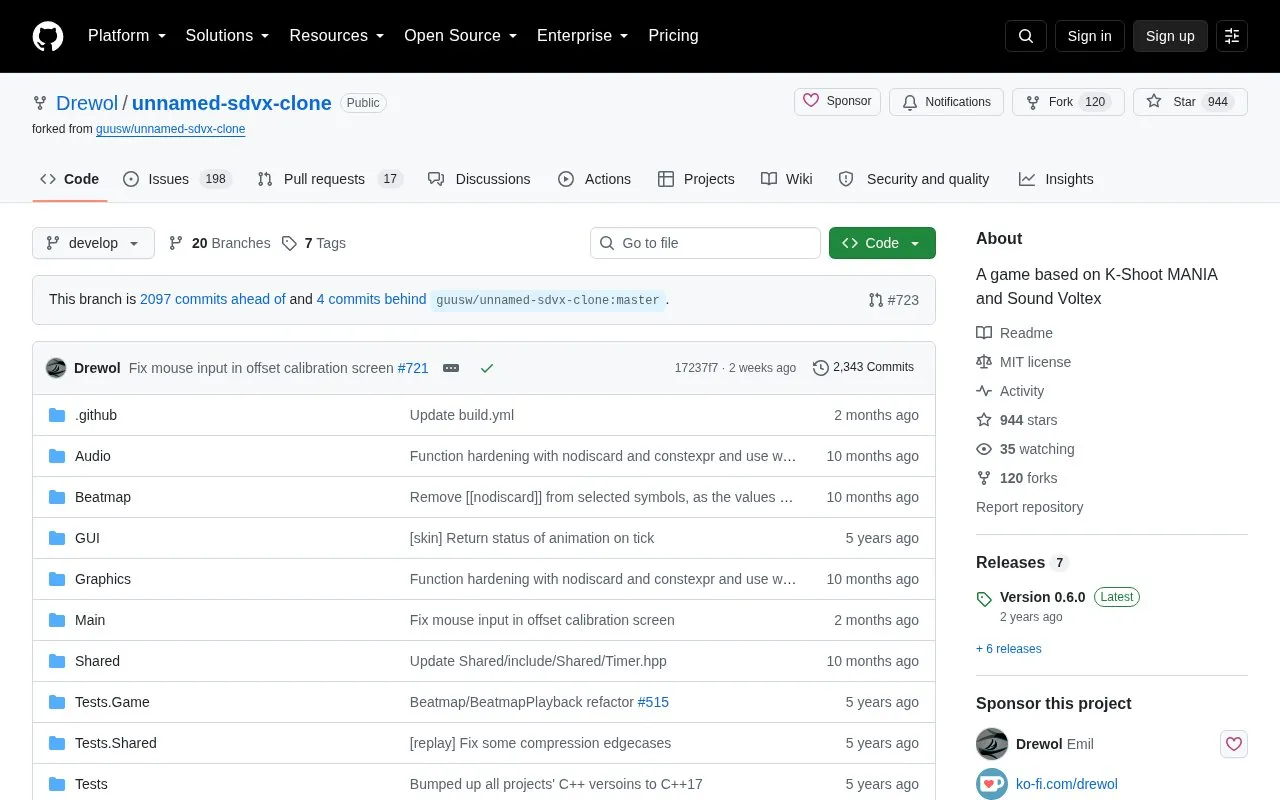
Task: Switch to the Issues tab
Action: (x=177, y=179)
